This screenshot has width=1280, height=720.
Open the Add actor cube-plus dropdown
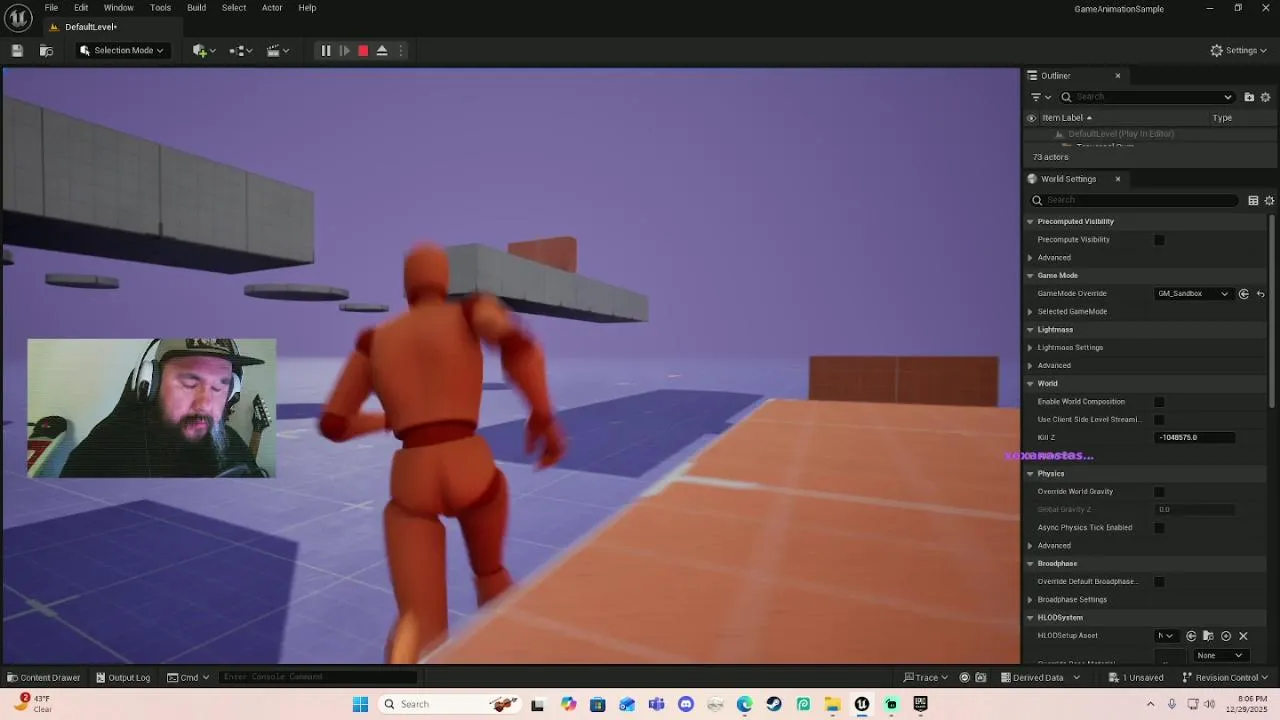pyautogui.click(x=203, y=50)
